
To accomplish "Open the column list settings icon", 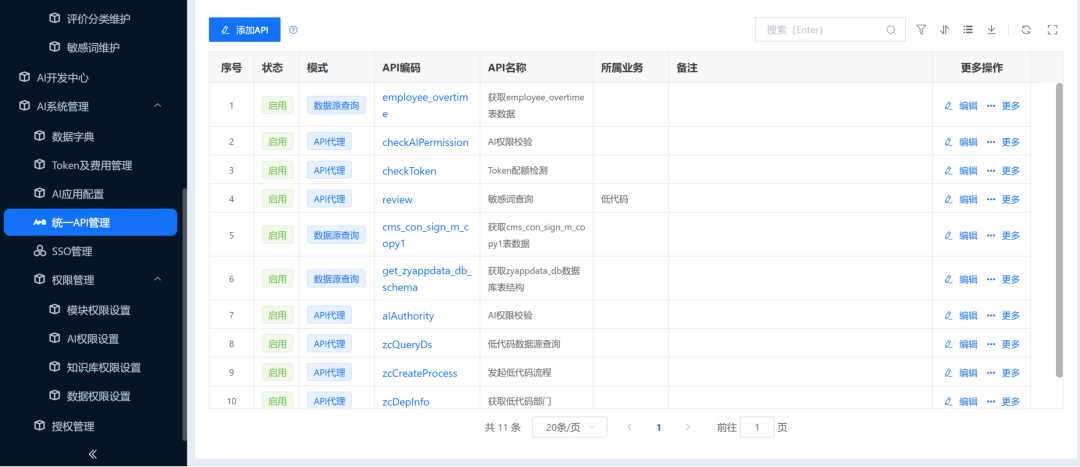I will coord(968,30).
